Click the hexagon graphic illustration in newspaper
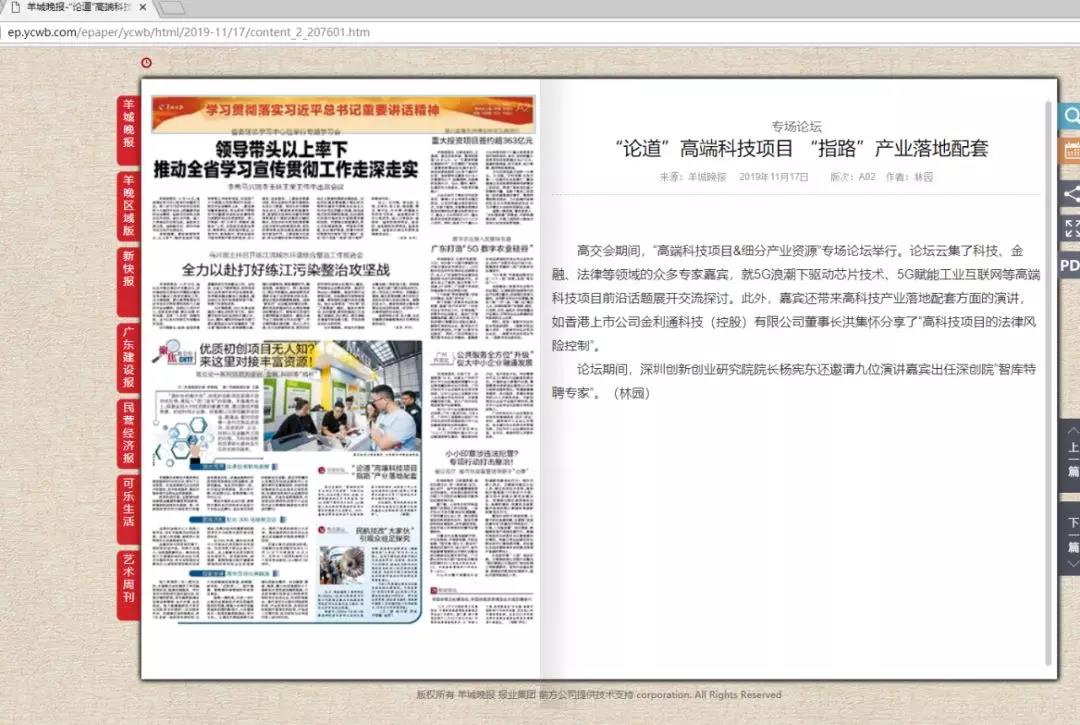1080x725 pixels. (183, 439)
